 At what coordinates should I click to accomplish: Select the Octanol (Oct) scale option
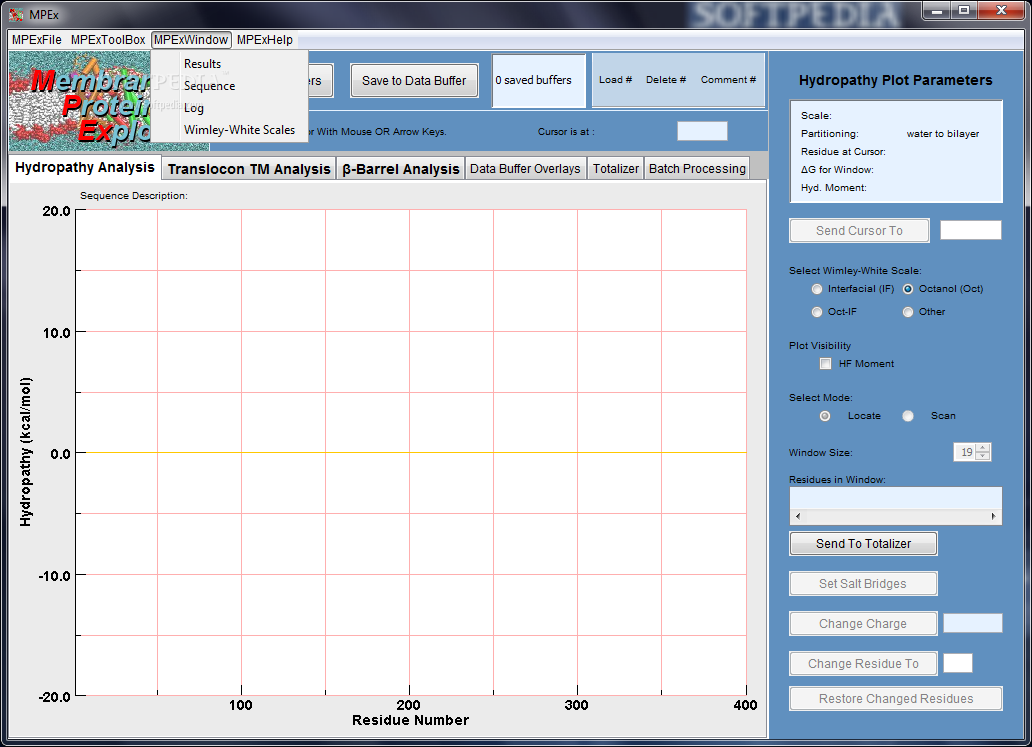coord(908,289)
